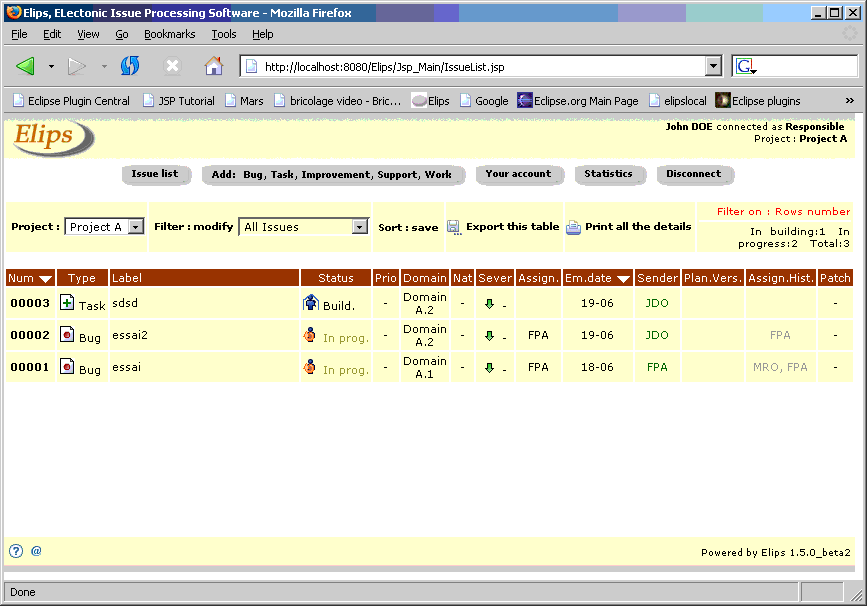
Task: Open the Tools menu
Action: coord(224,34)
